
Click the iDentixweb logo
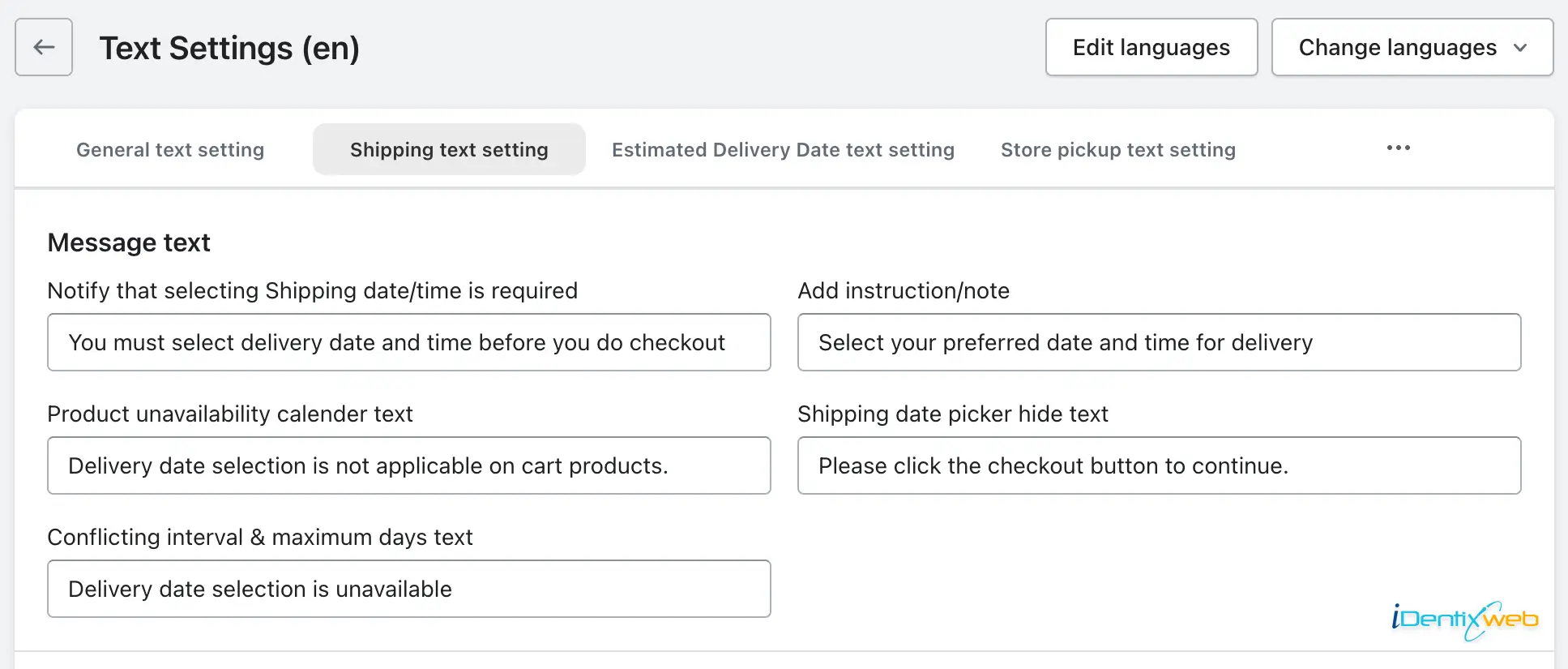pyautogui.click(x=1464, y=620)
